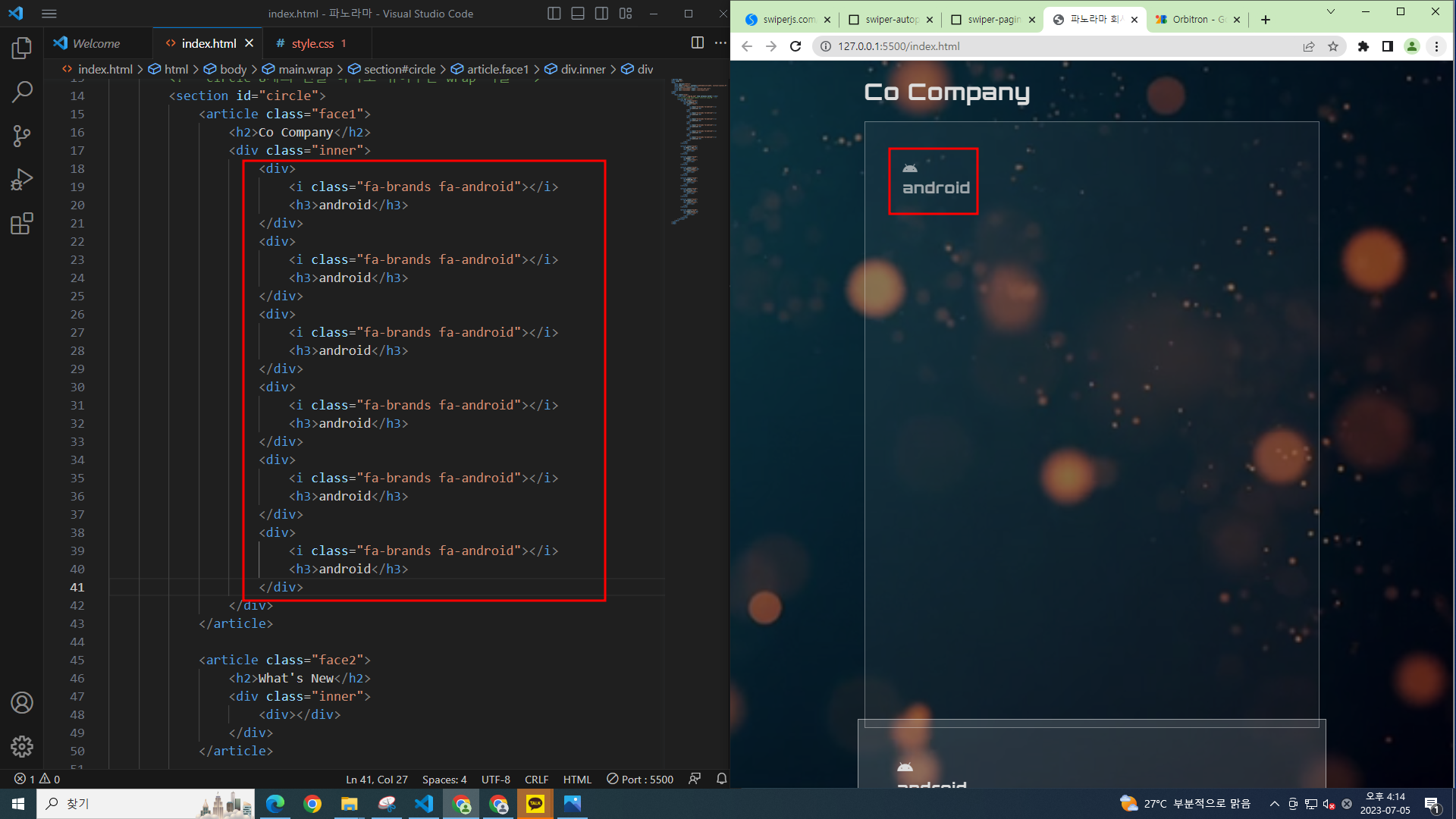Bookmark this page with star icon
The height and width of the screenshot is (819, 1456).
click(x=1333, y=46)
